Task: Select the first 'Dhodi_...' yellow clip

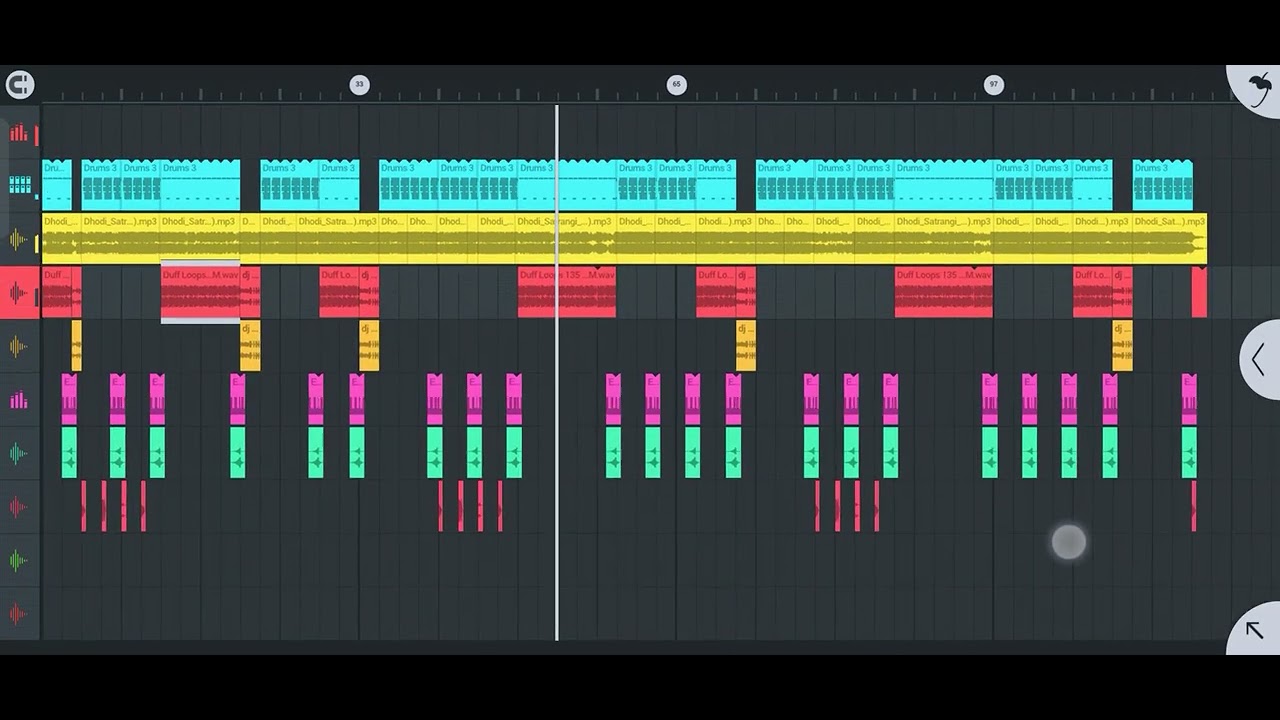Action: pyautogui.click(x=61, y=239)
